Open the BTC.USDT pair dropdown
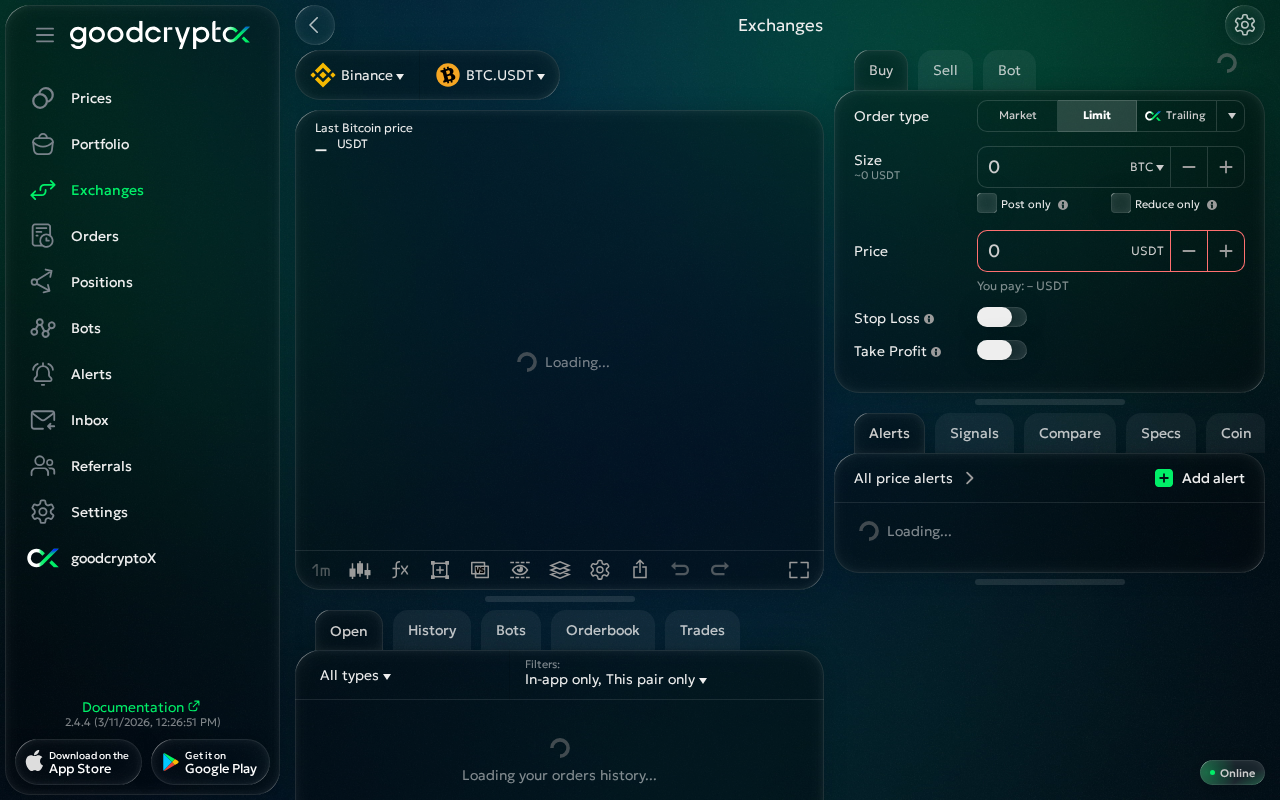 (491, 75)
